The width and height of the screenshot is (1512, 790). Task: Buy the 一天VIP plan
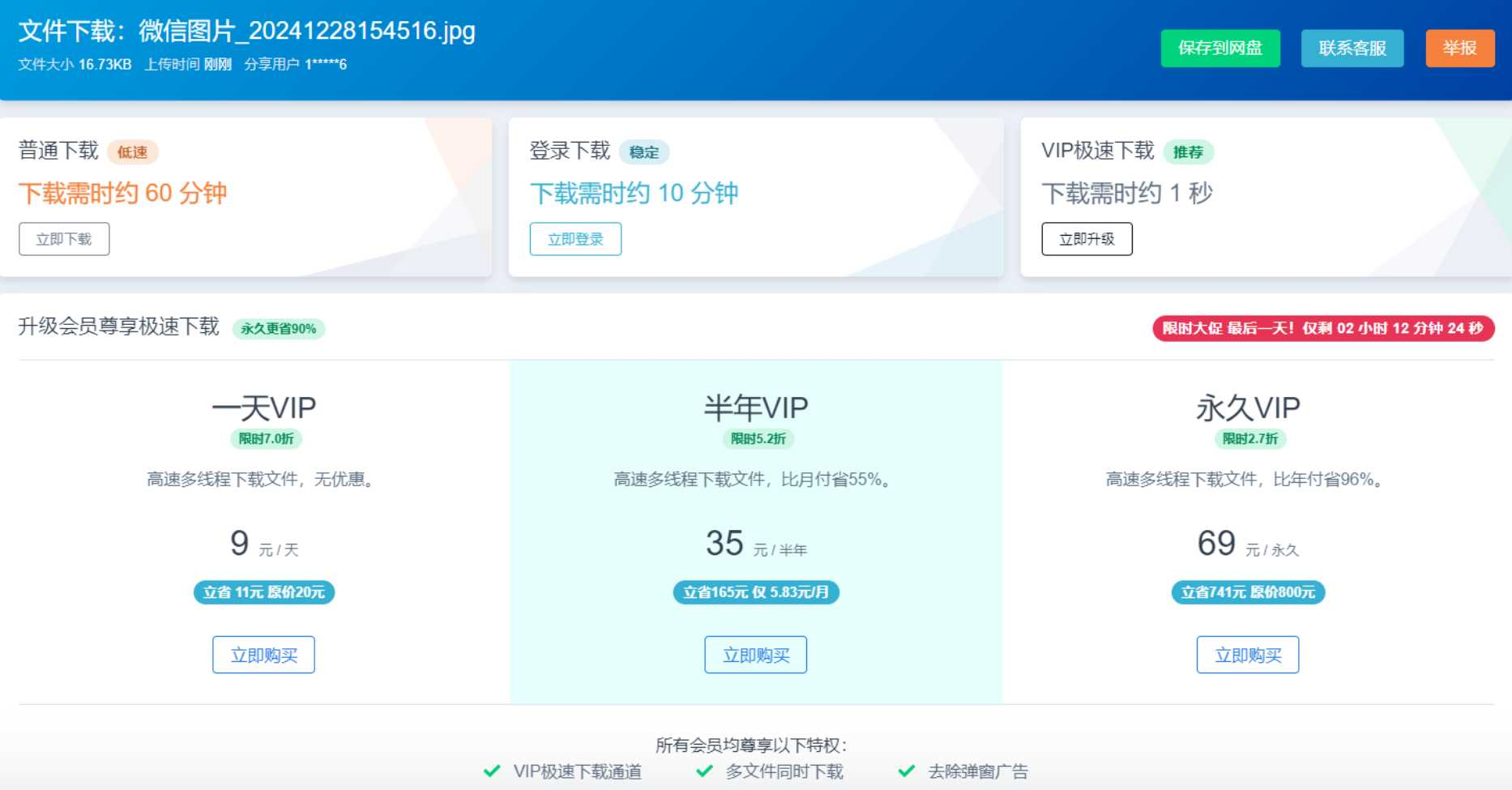[x=263, y=655]
